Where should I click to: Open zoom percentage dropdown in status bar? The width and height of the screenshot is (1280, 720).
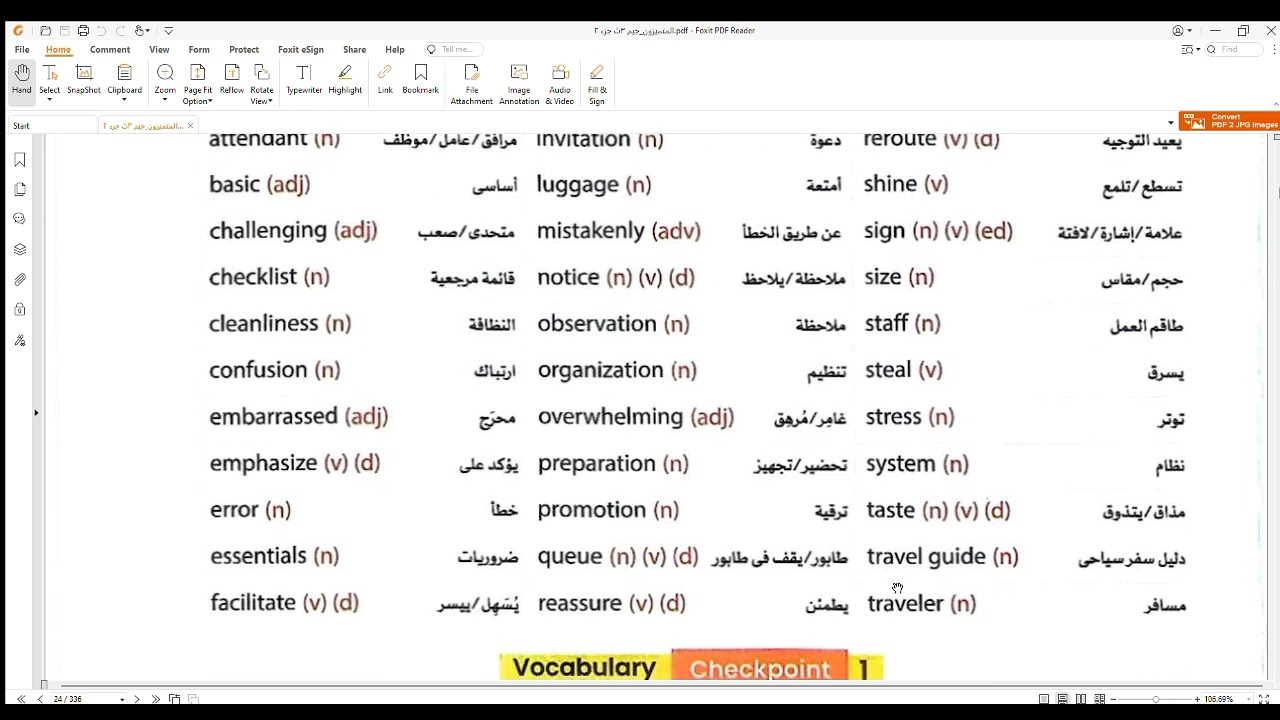[1248, 699]
